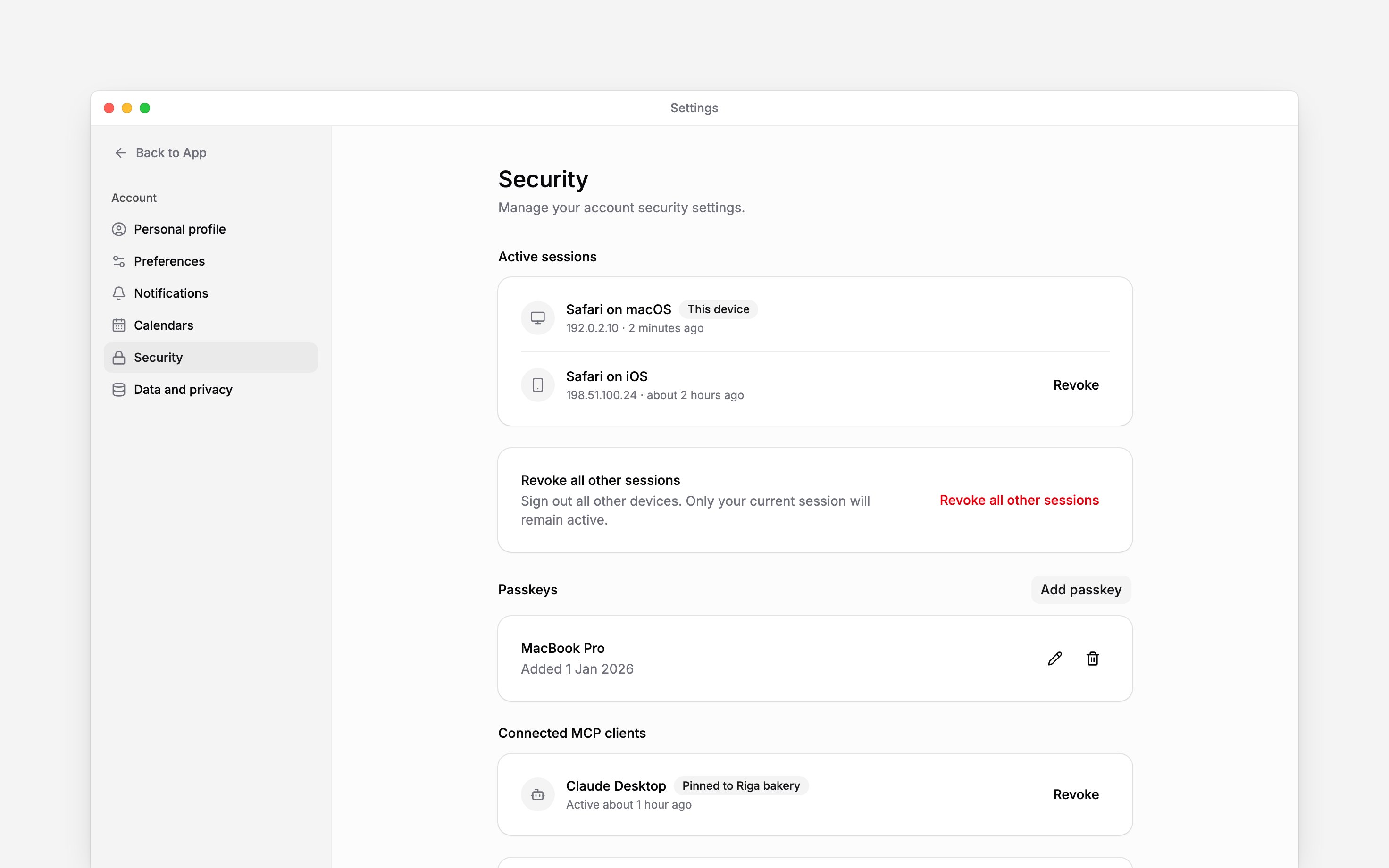Screen dimensions: 1389x868
Task: Select the Security section
Action: (x=210, y=358)
